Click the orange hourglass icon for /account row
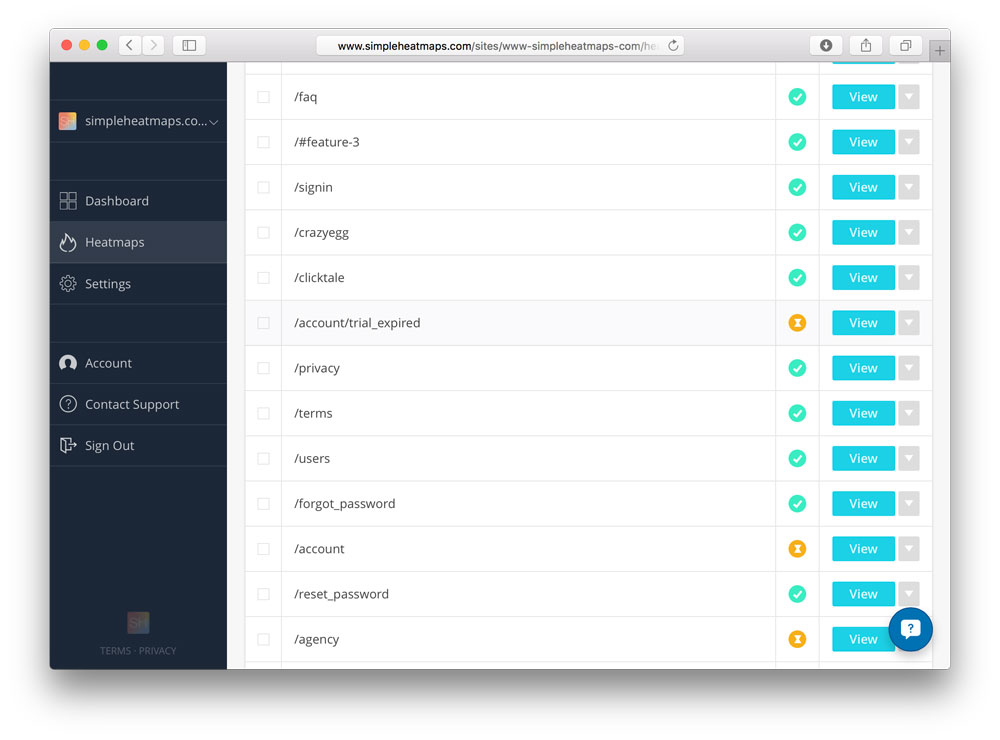Viewport: 1000px width, 740px height. (x=797, y=549)
